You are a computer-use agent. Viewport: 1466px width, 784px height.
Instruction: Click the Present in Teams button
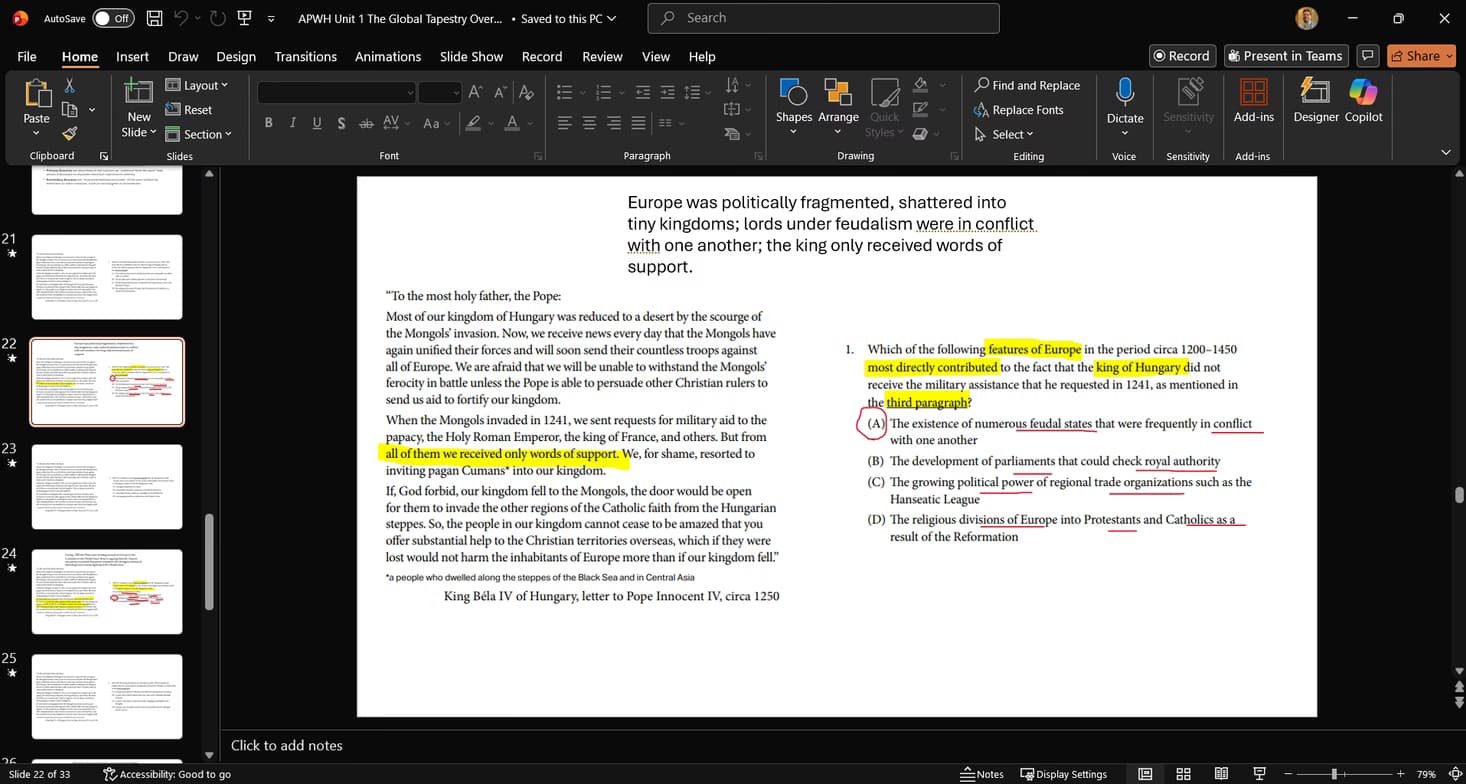[x=1286, y=55]
